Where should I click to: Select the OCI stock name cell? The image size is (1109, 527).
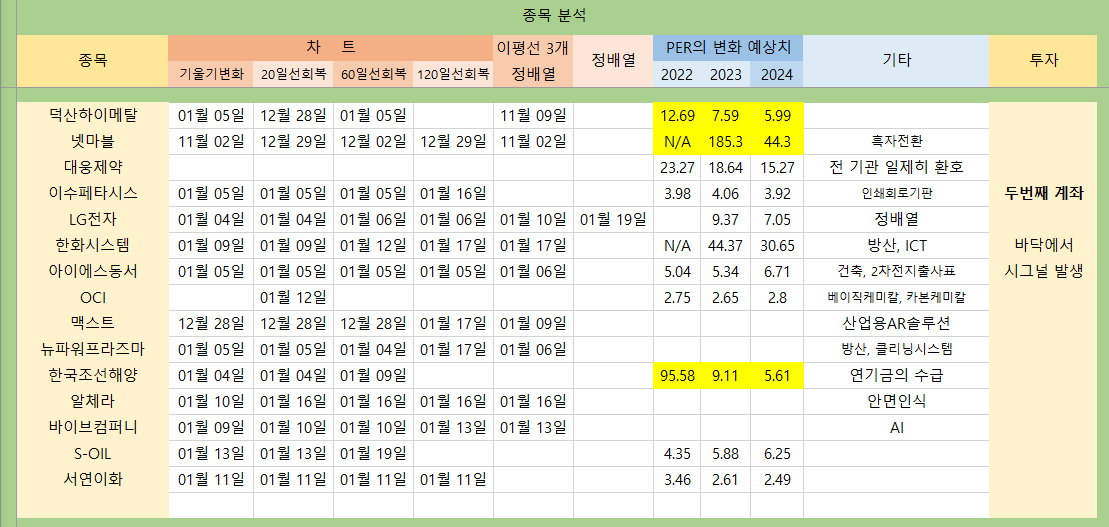[x=93, y=297]
